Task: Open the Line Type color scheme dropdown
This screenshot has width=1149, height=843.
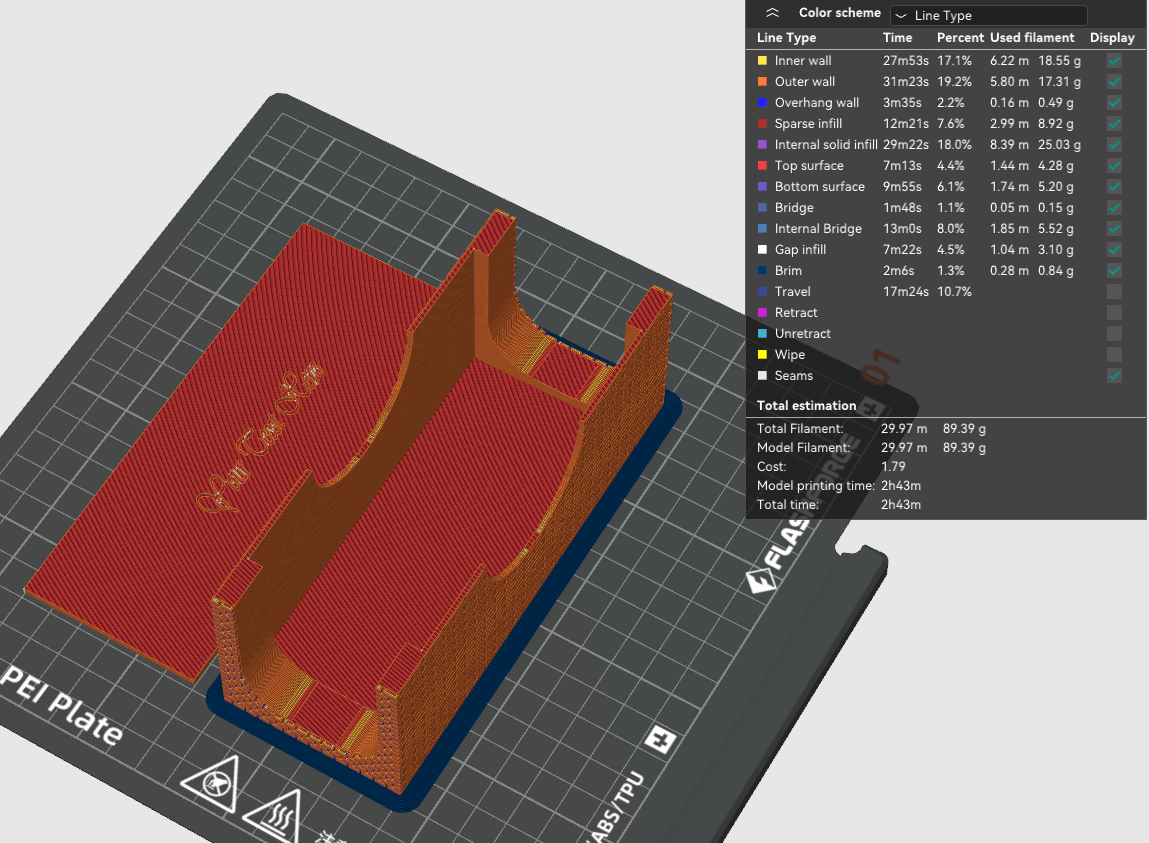Action: click(989, 15)
